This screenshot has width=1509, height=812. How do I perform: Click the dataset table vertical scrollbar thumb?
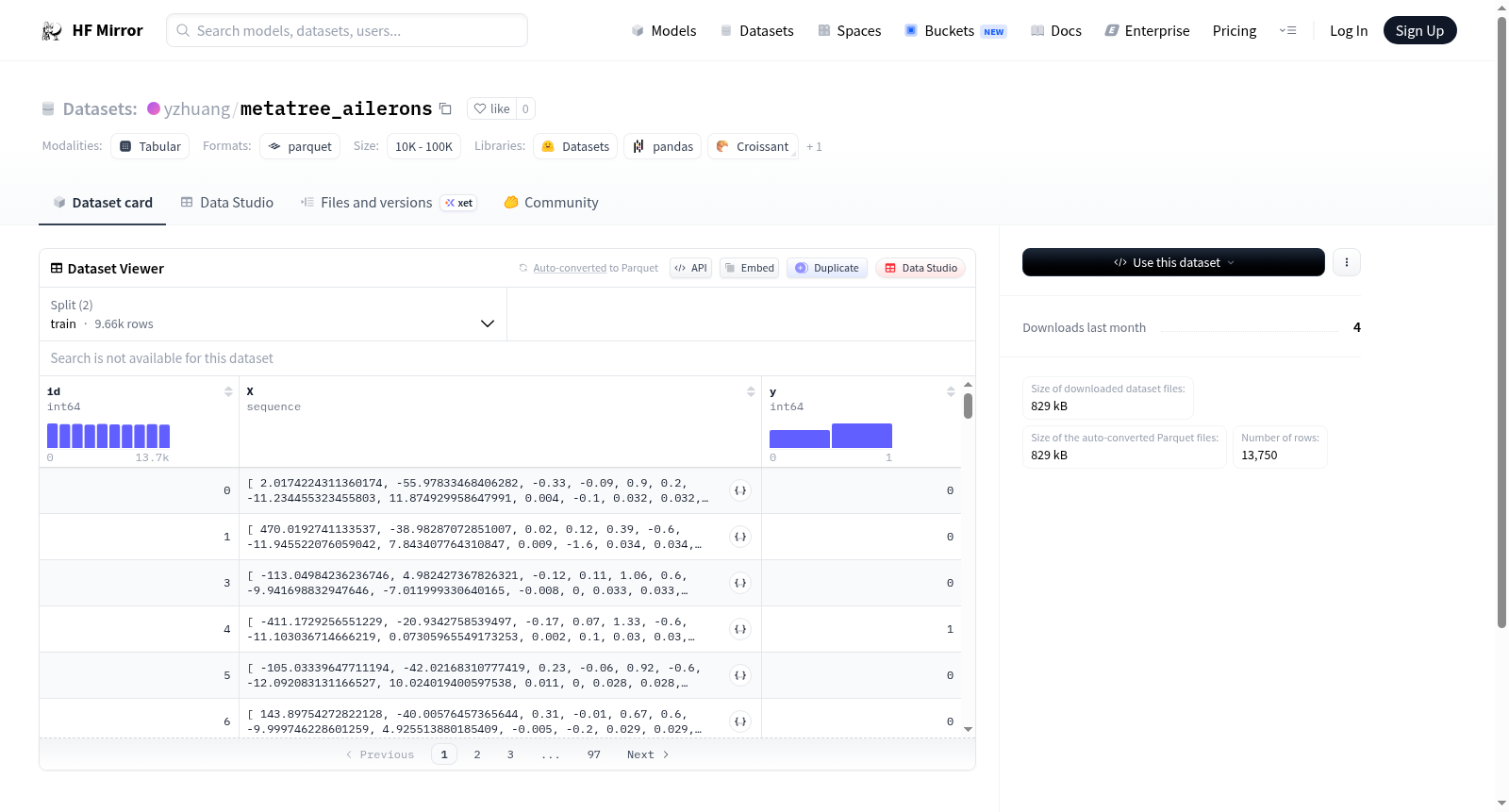point(968,406)
